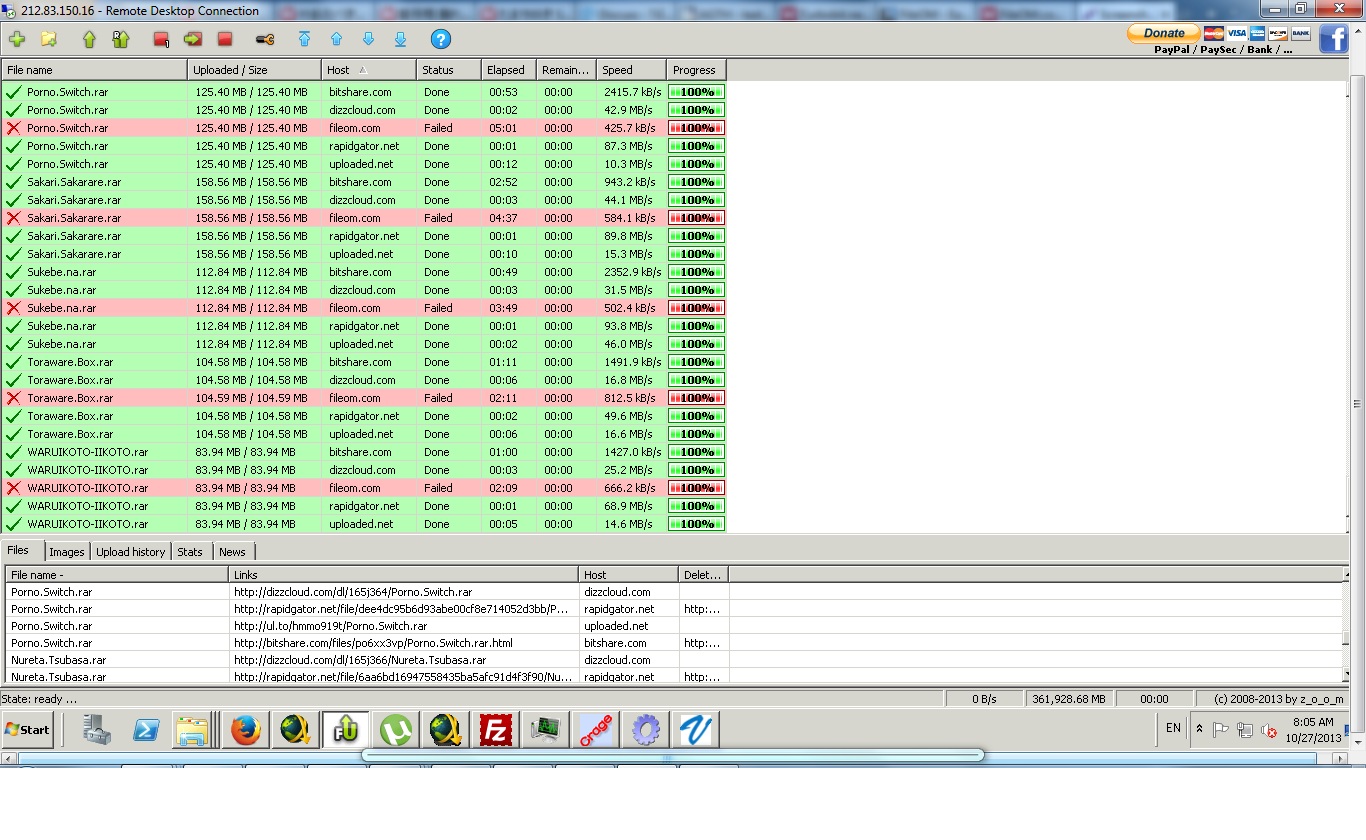Switch to the Images tab
1366x840 pixels.
67,552
